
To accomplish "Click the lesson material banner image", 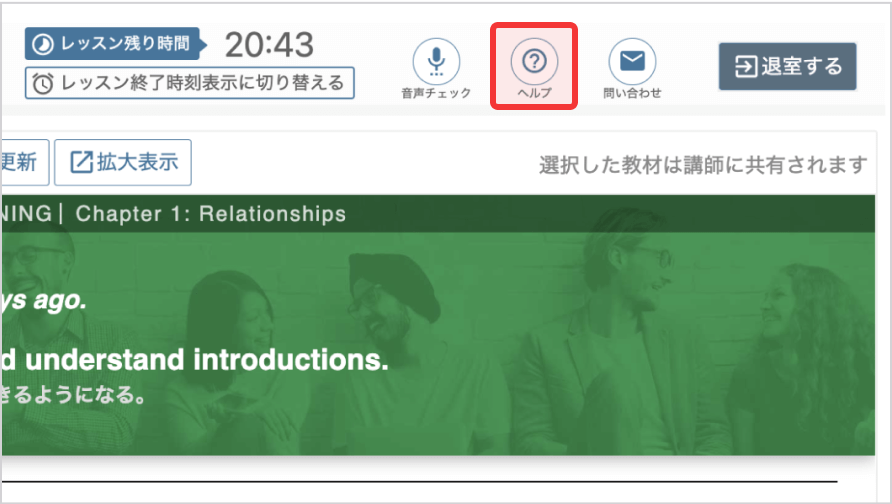I will pos(437,325).
